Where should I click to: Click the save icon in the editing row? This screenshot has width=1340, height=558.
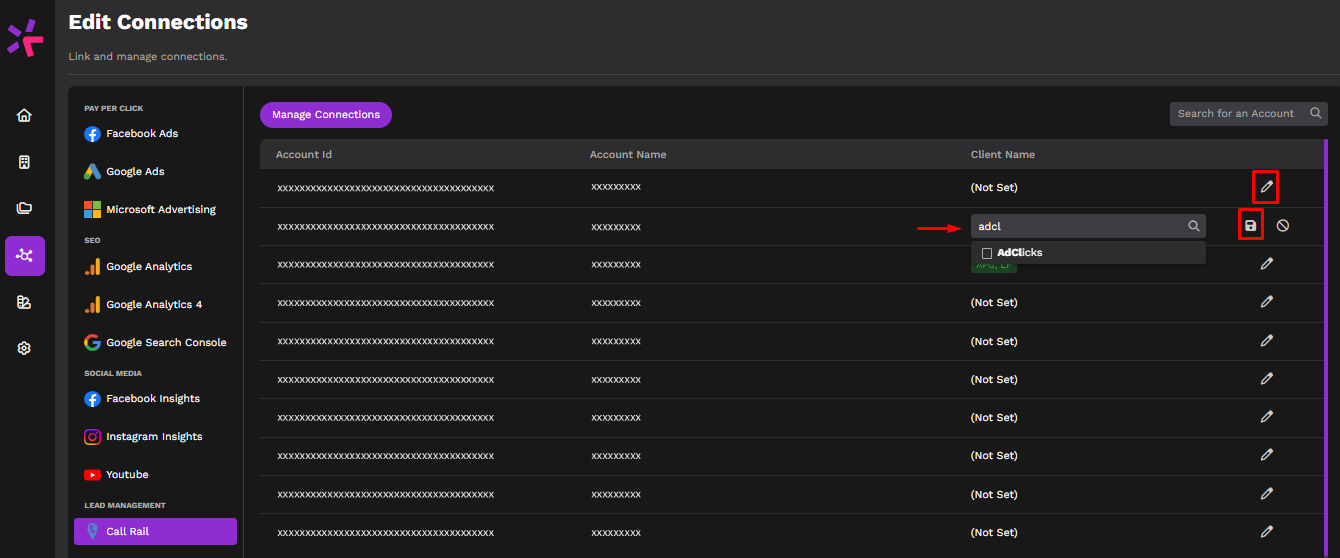[1250, 226]
